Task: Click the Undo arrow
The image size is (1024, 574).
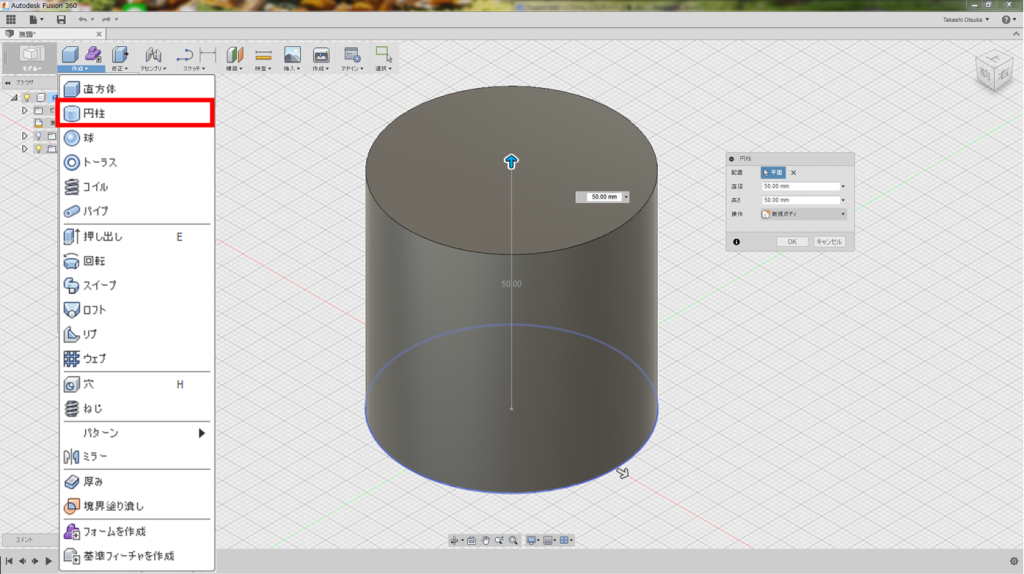Action: pos(82,20)
